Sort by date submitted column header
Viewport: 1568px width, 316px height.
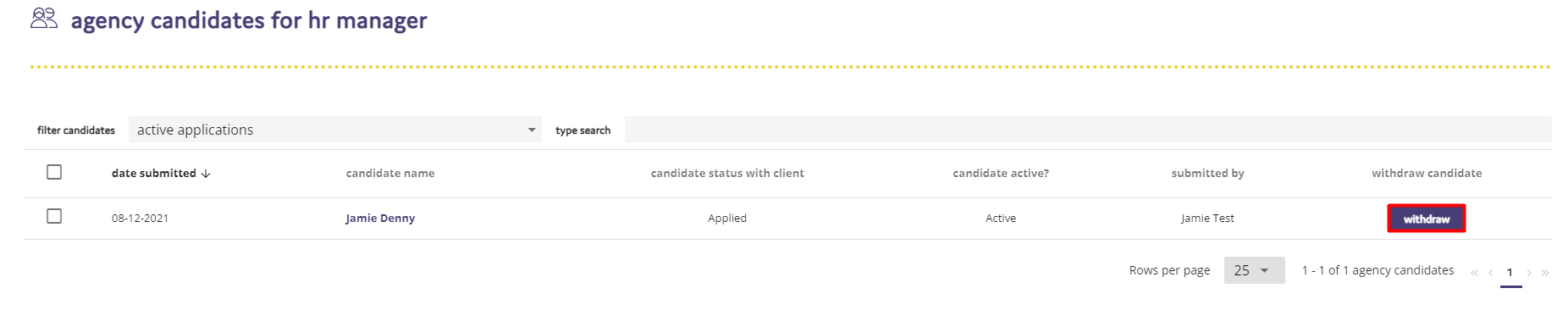point(154,173)
